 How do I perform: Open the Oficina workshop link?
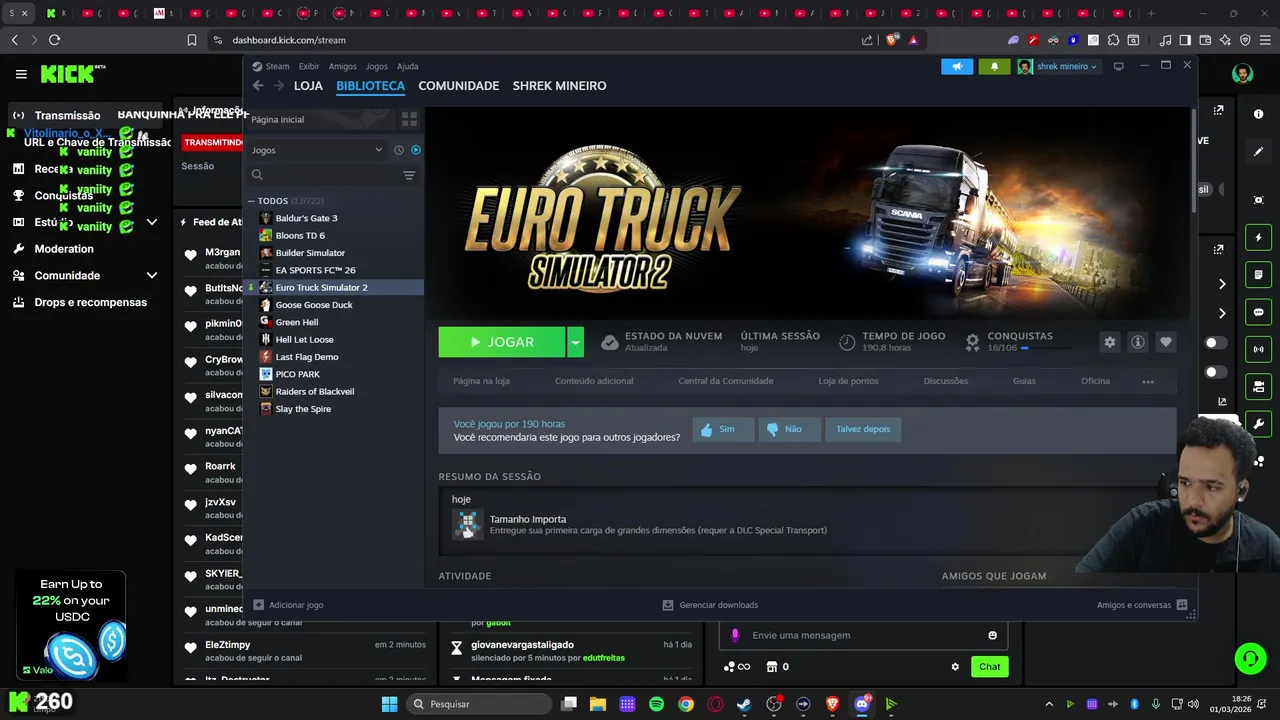[x=1095, y=381]
